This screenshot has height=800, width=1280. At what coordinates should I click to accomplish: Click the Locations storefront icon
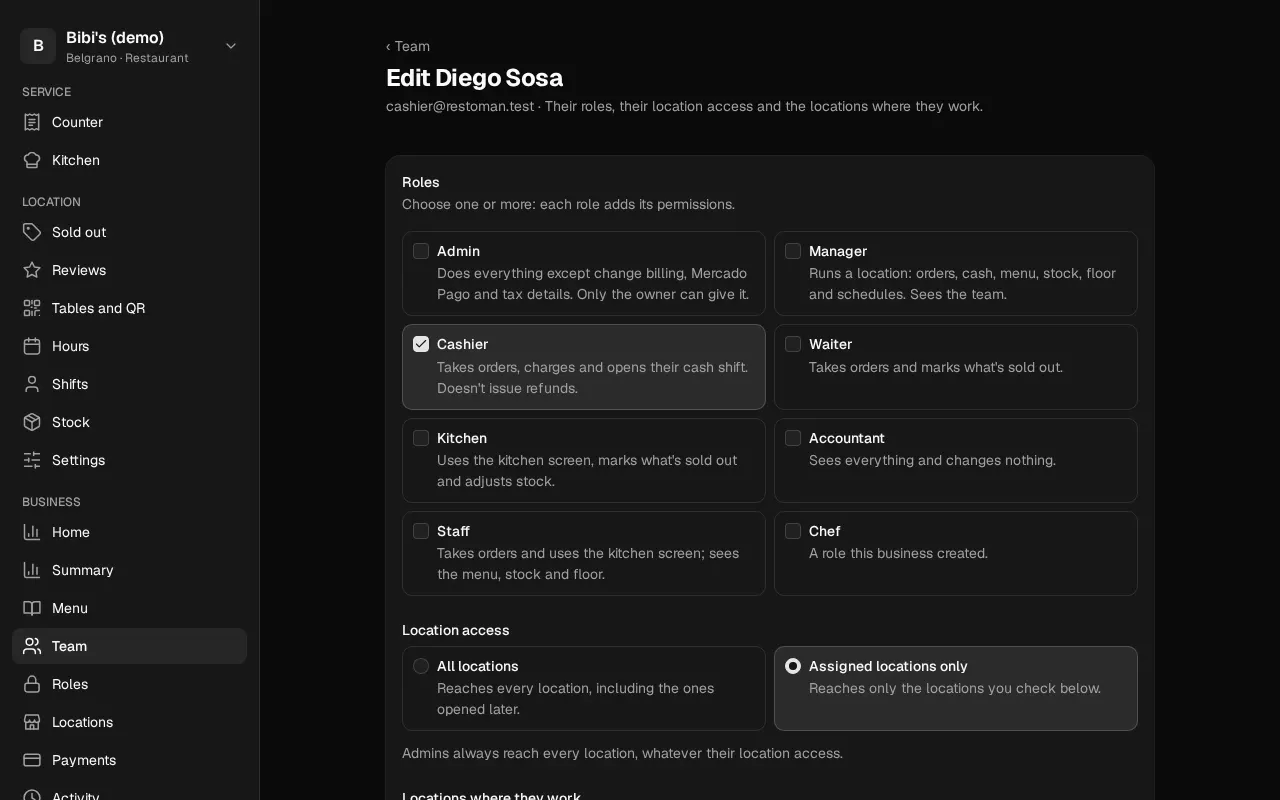(32, 722)
